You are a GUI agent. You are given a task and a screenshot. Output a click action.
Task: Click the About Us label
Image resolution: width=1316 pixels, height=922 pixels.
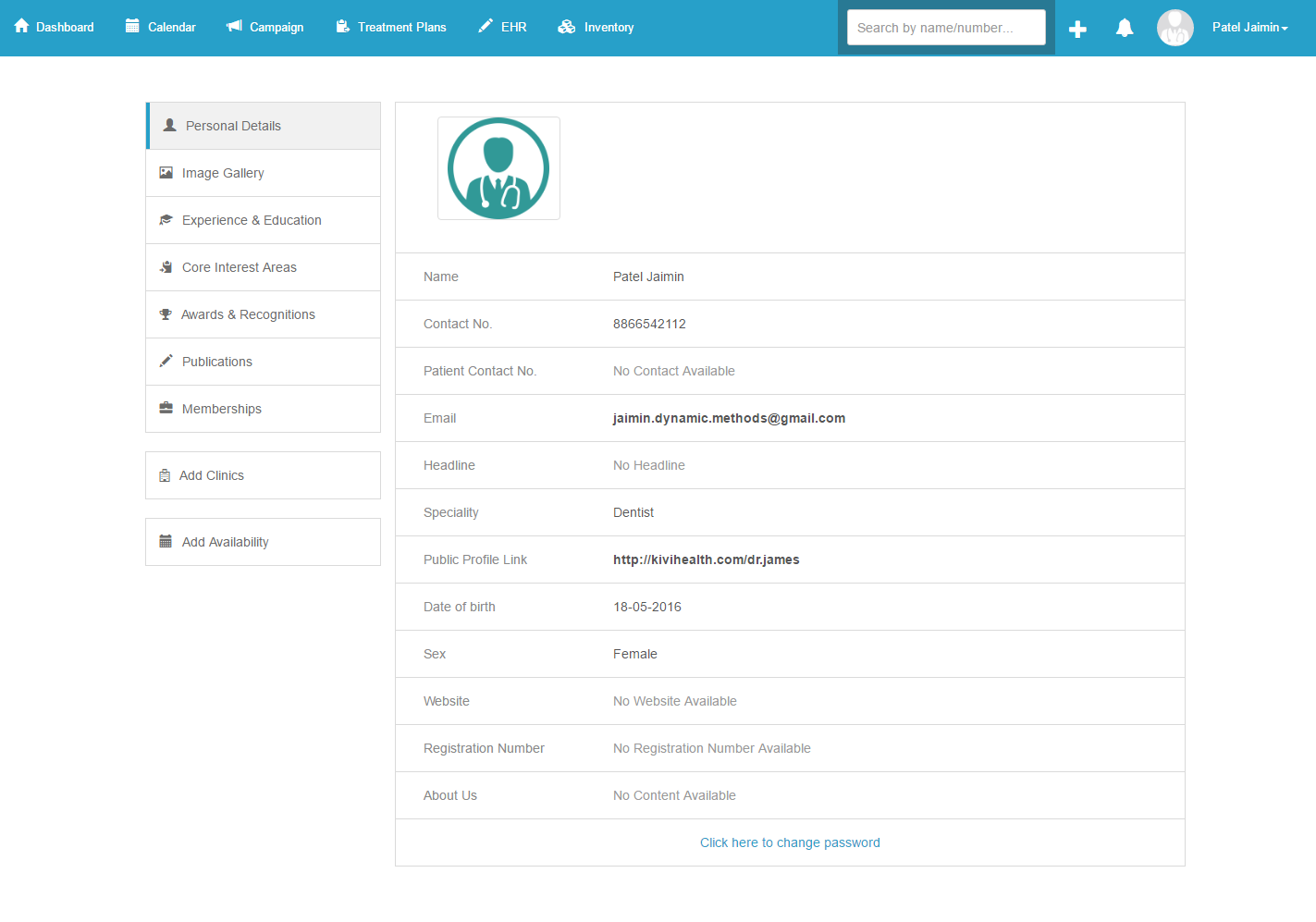click(450, 795)
